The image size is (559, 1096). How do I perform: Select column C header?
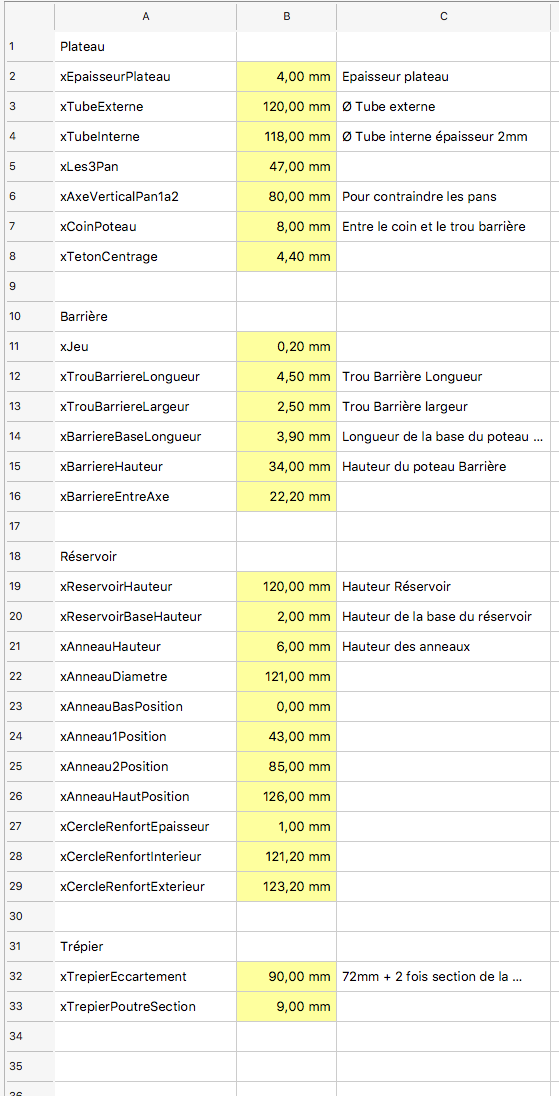tap(444, 17)
